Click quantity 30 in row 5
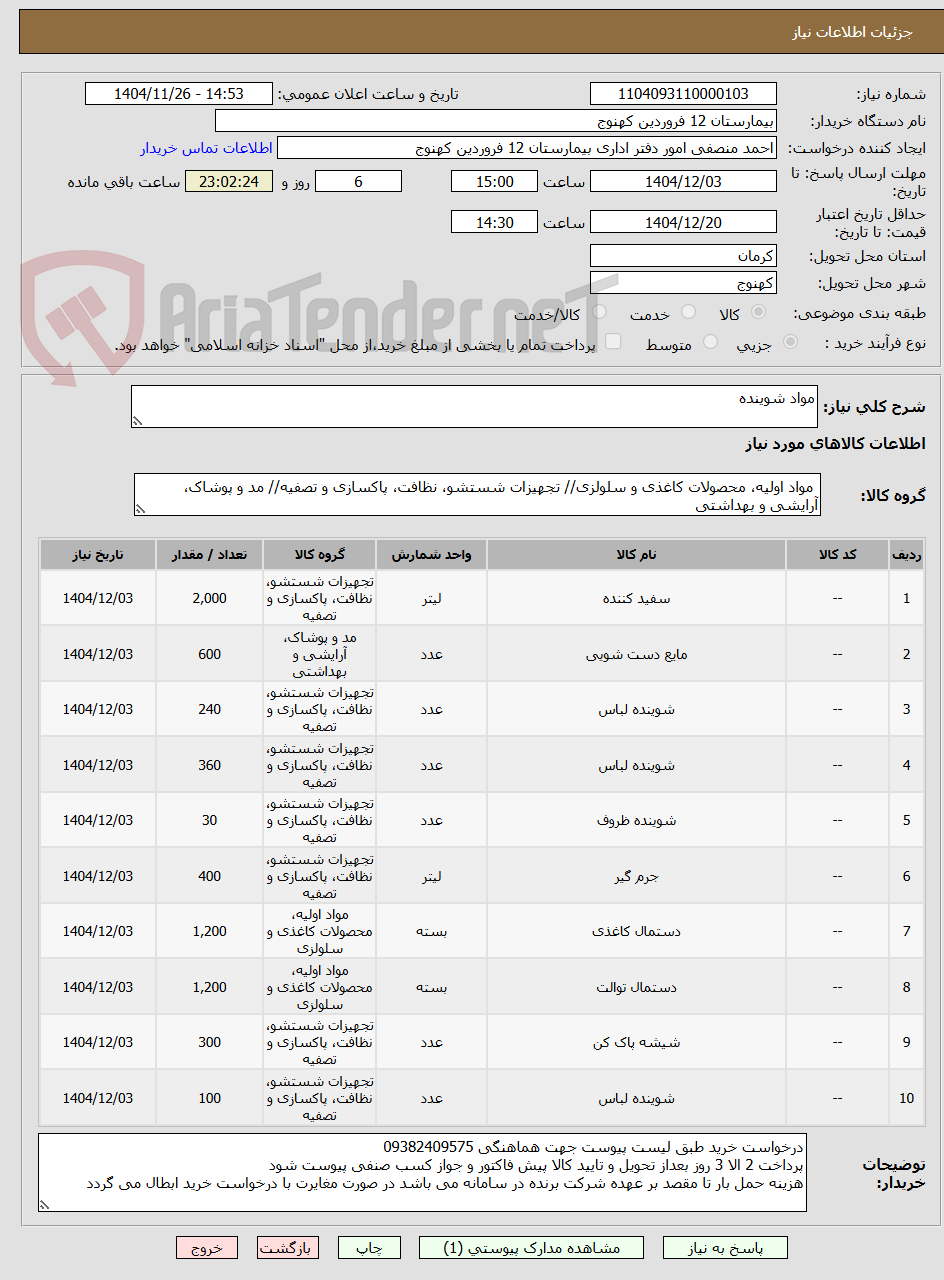This screenshot has height=1280, width=944. [209, 821]
